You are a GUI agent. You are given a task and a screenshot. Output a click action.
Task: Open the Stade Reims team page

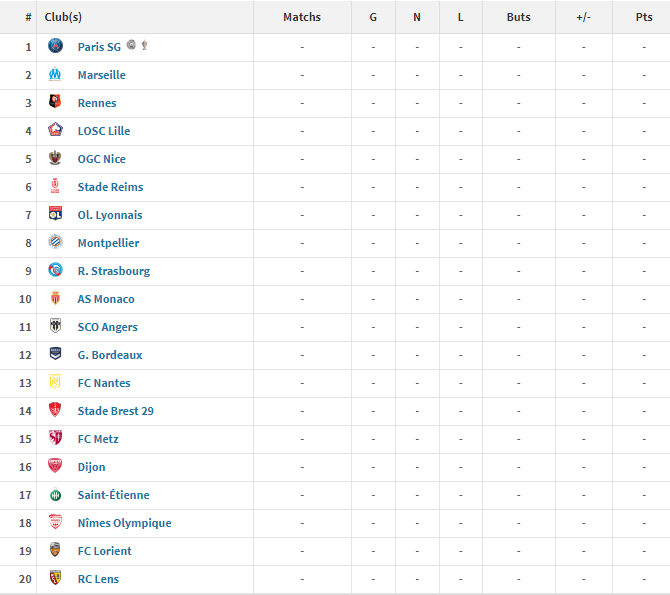(x=110, y=187)
